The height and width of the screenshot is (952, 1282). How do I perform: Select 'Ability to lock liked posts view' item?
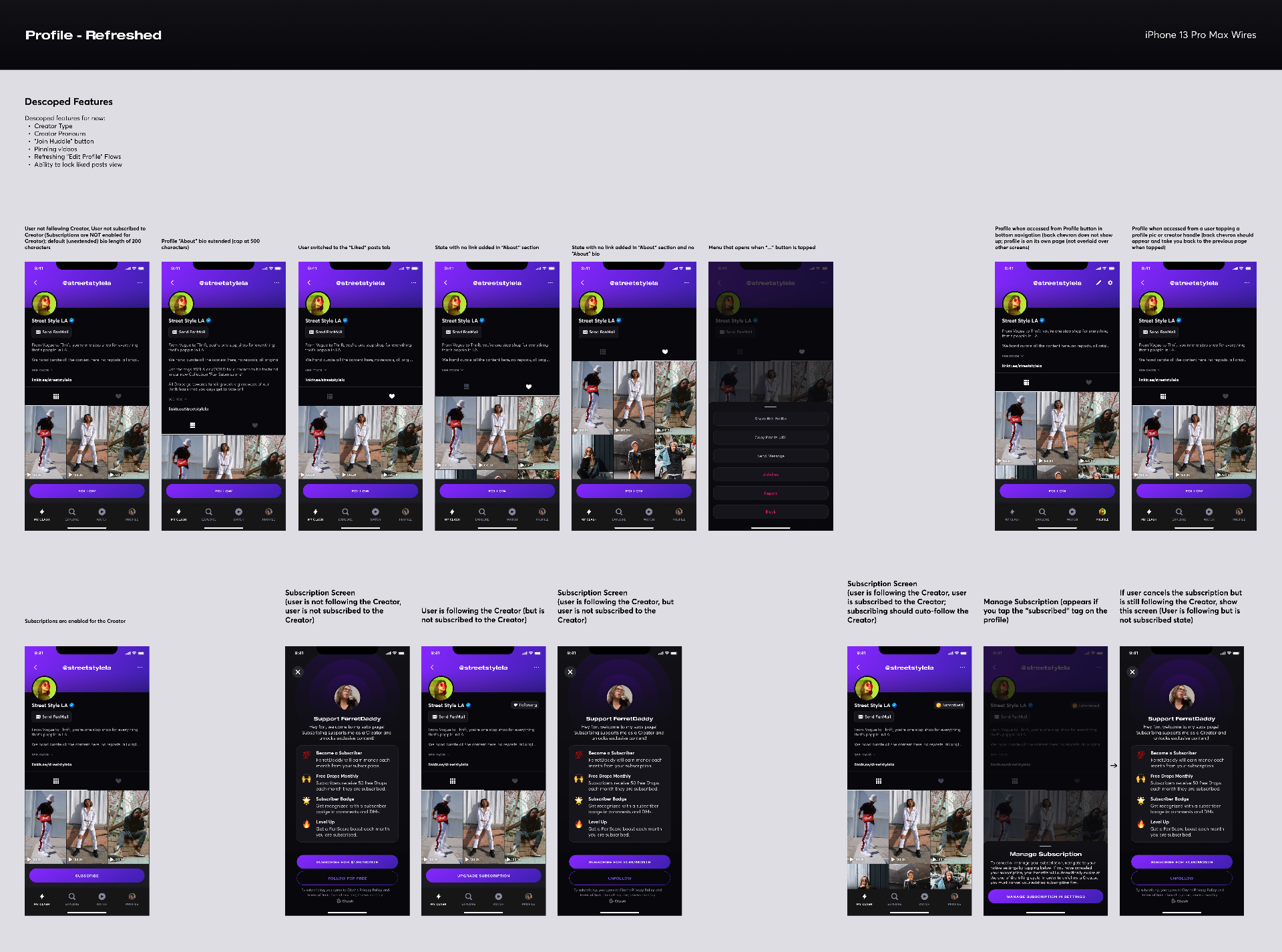(x=78, y=164)
